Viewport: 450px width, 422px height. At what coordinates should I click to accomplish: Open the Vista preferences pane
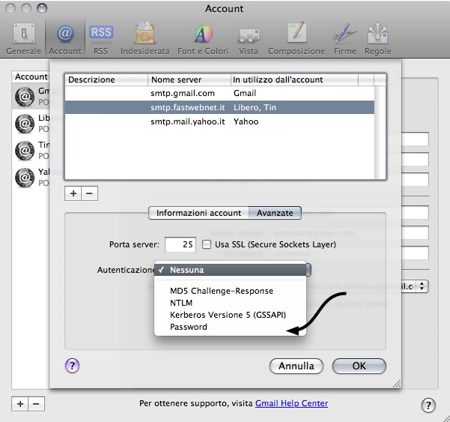click(249, 39)
